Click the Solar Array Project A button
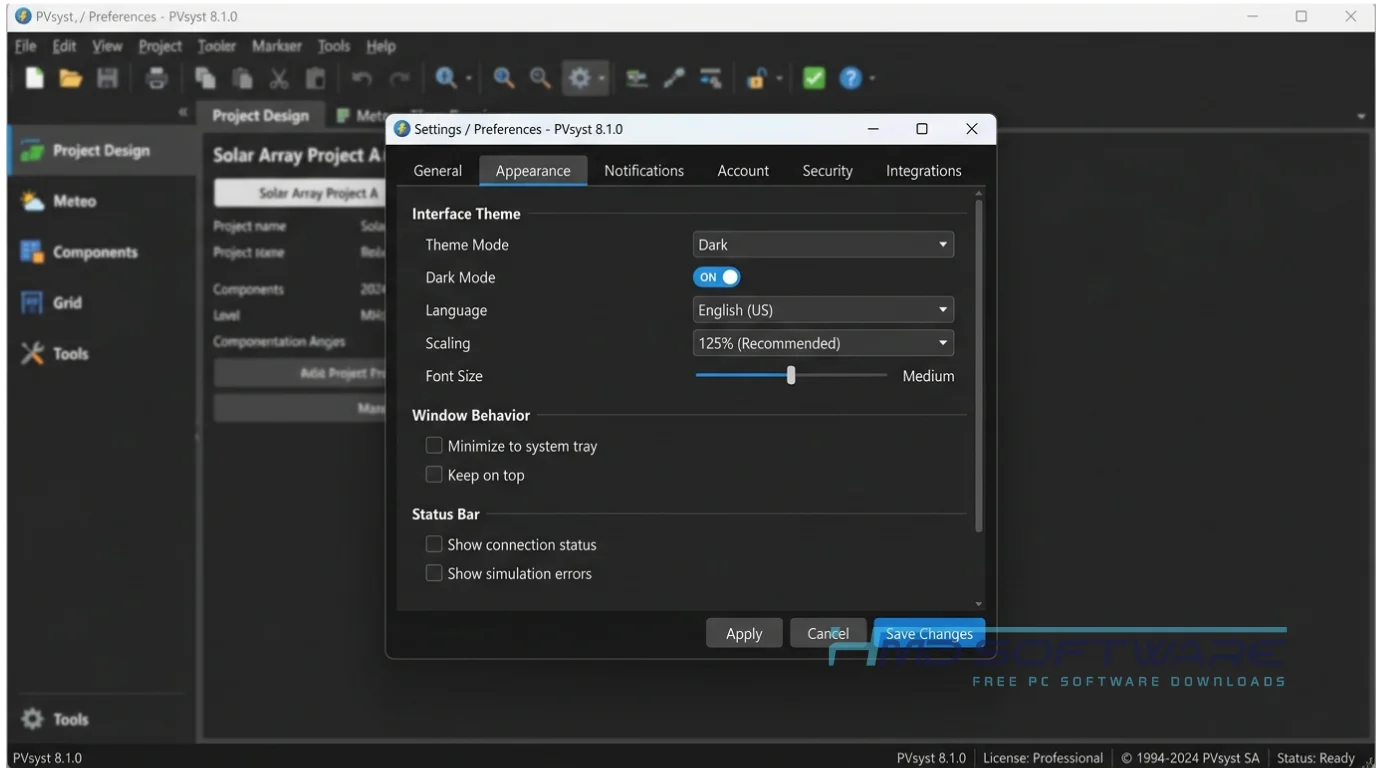1376x768 pixels. coord(300,193)
